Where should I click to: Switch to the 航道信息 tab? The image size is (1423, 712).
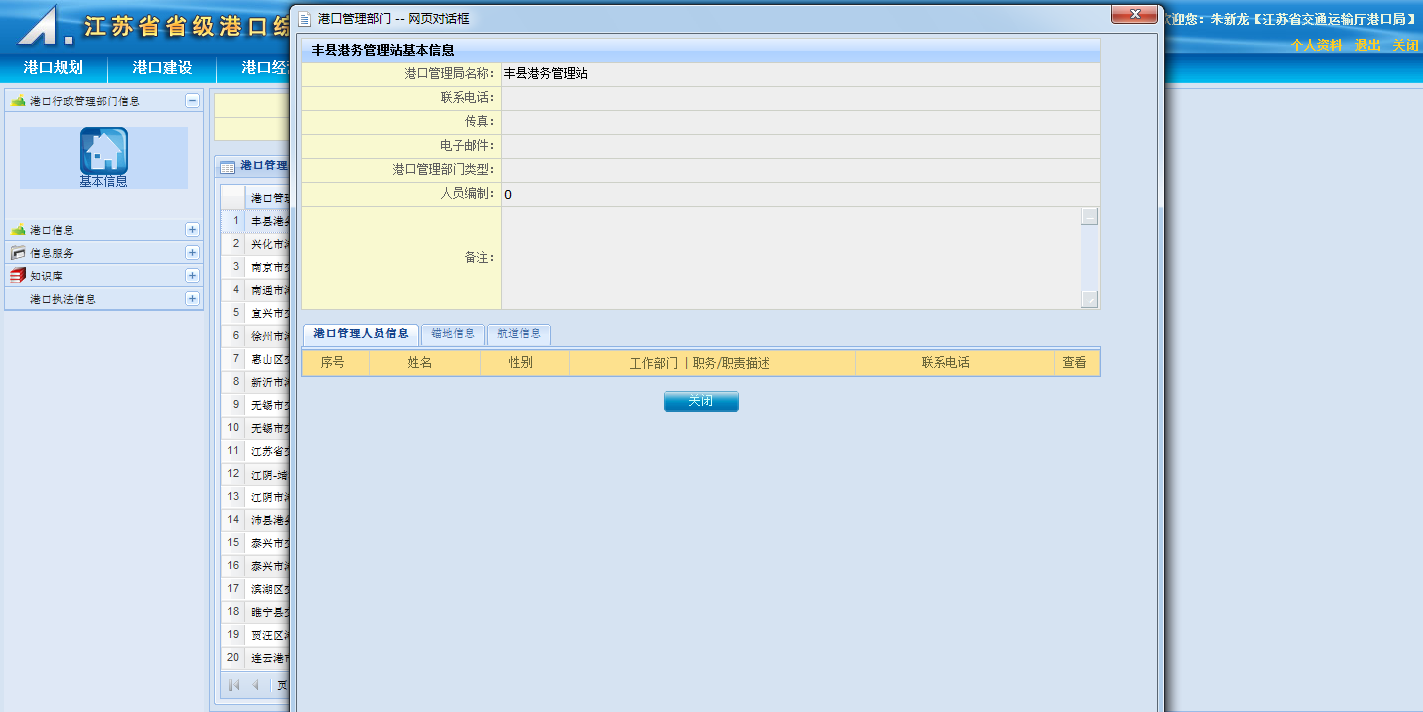[x=518, y=334]
